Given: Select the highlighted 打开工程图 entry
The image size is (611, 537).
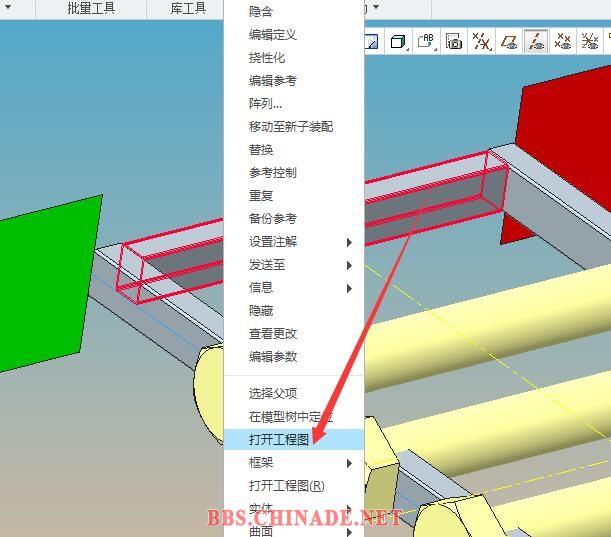Looking at the screenshot, I should pos(294,440).
